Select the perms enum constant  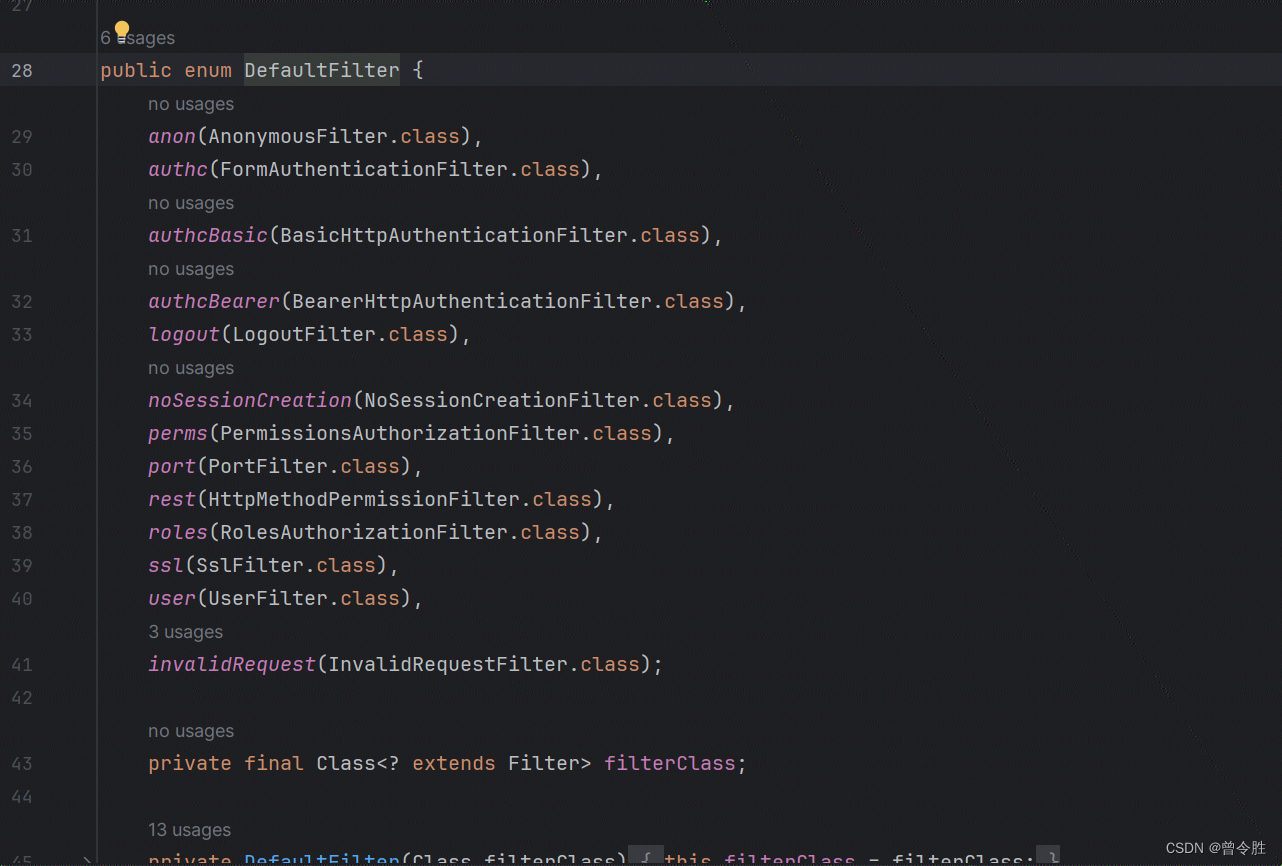pyautogui.click(x=178, y=433)
